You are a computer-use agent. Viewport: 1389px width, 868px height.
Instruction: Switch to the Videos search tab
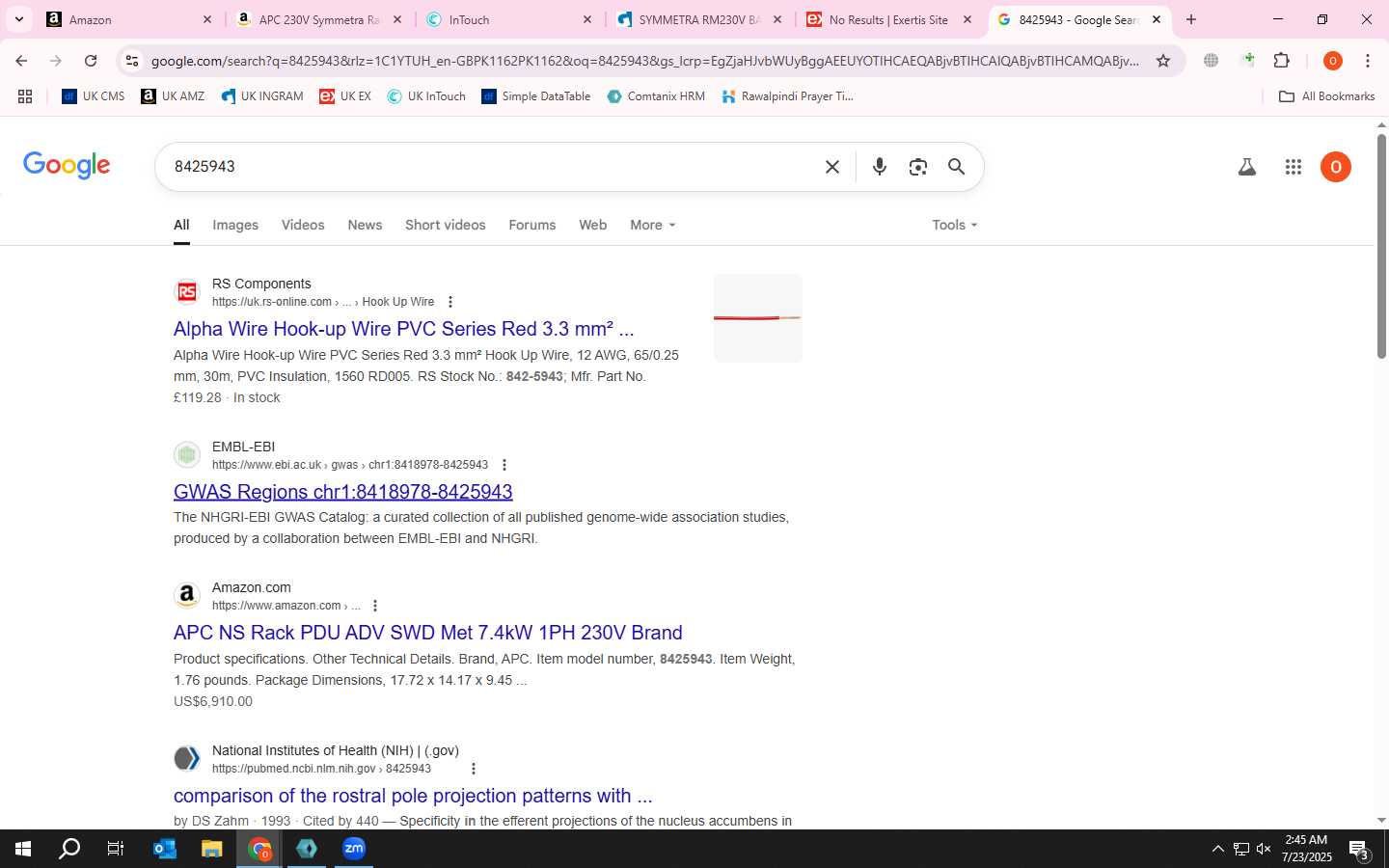(x=303, y=225)
